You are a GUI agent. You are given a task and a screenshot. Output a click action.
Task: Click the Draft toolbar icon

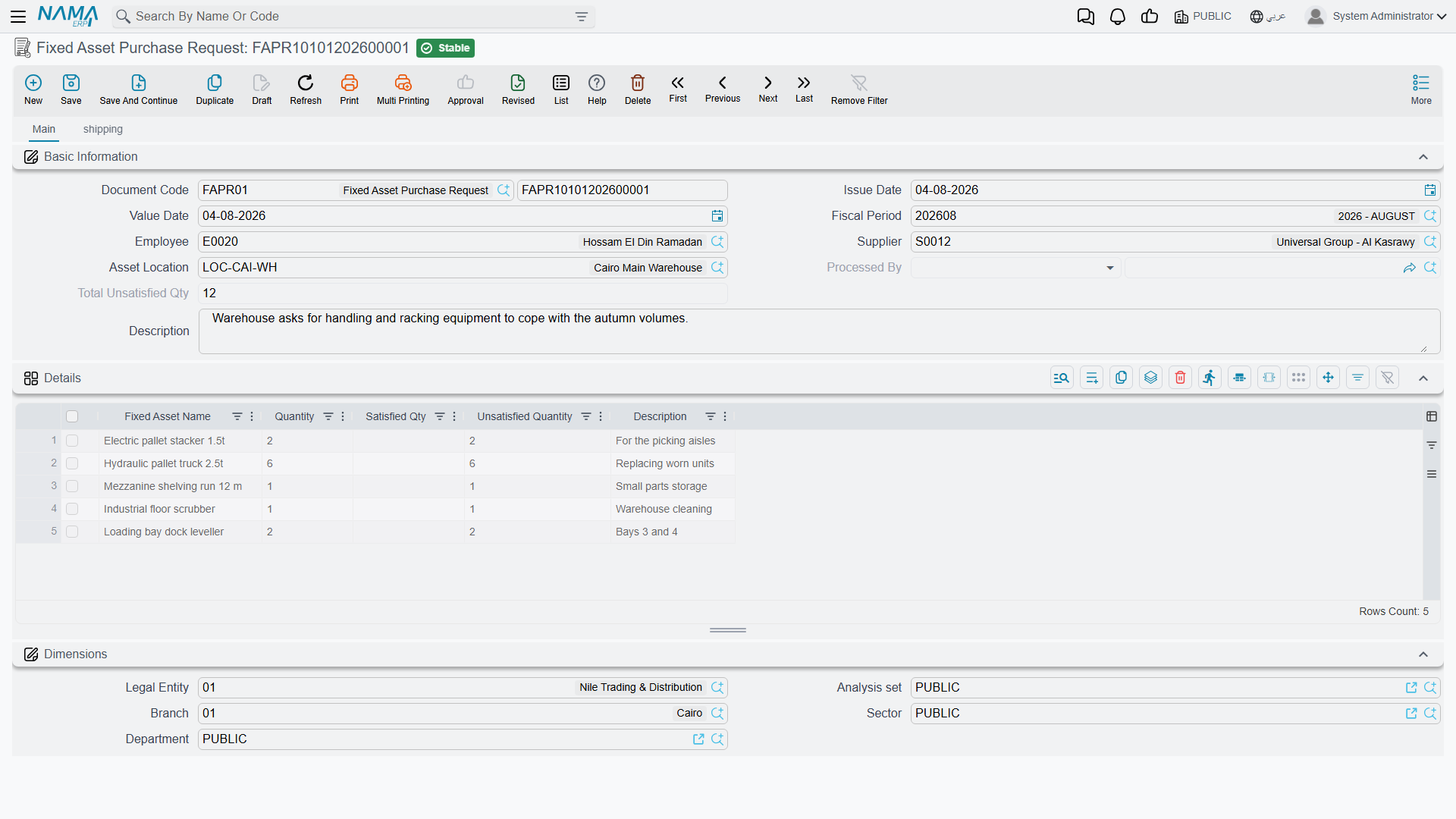pos(262,89)
